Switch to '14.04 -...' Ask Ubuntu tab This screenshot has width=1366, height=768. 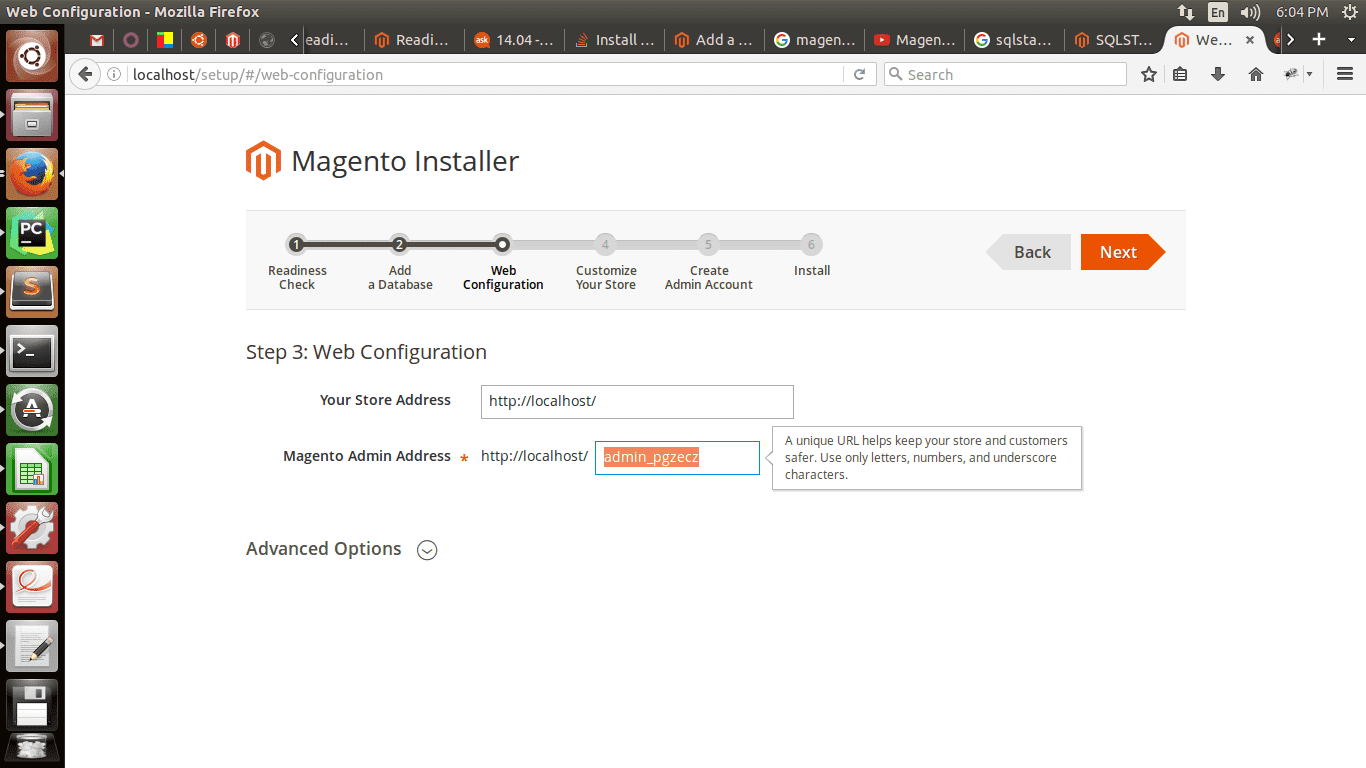(x=515, y=40)
